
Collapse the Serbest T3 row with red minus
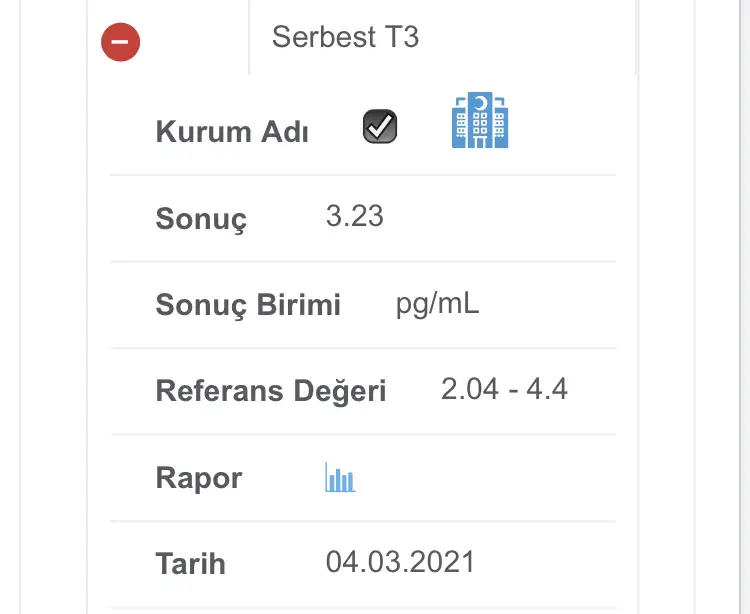[121, 42]
